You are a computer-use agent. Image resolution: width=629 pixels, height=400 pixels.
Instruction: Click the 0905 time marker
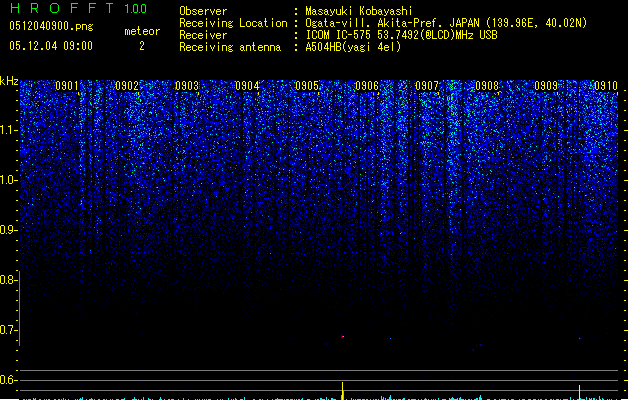[307, 86]
